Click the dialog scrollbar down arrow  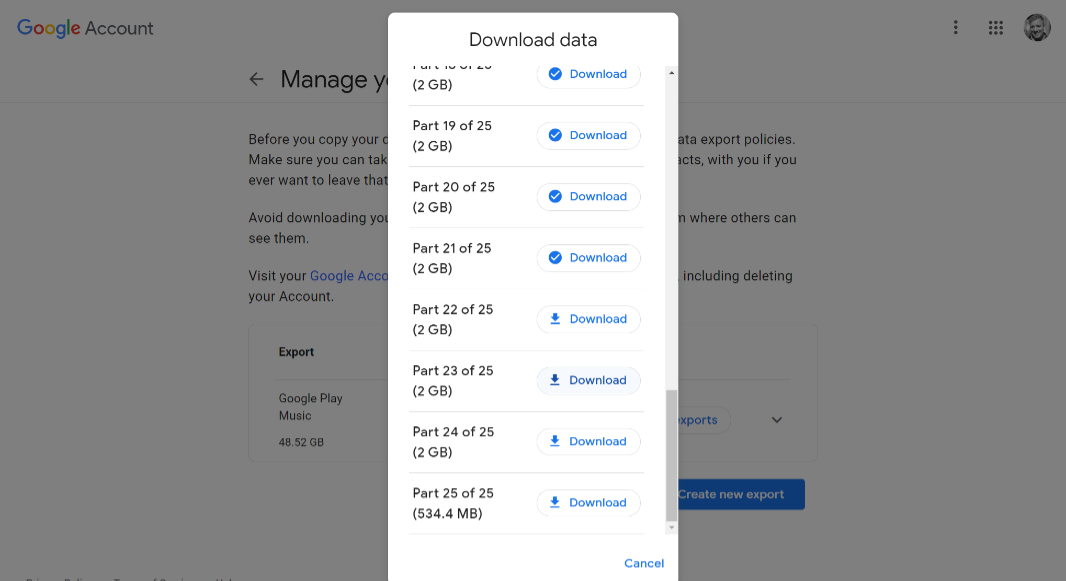[672, 527]
